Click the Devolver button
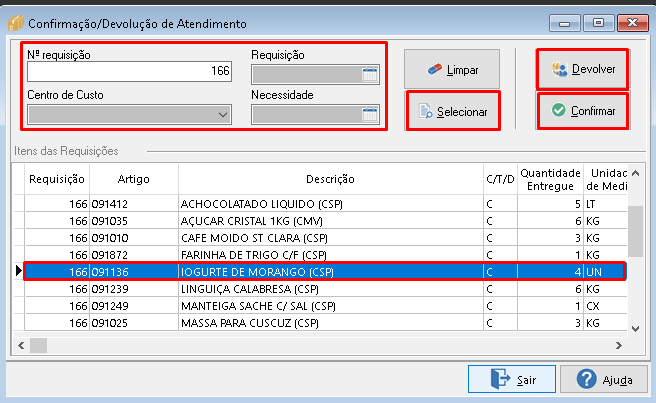 click(583, 69)
